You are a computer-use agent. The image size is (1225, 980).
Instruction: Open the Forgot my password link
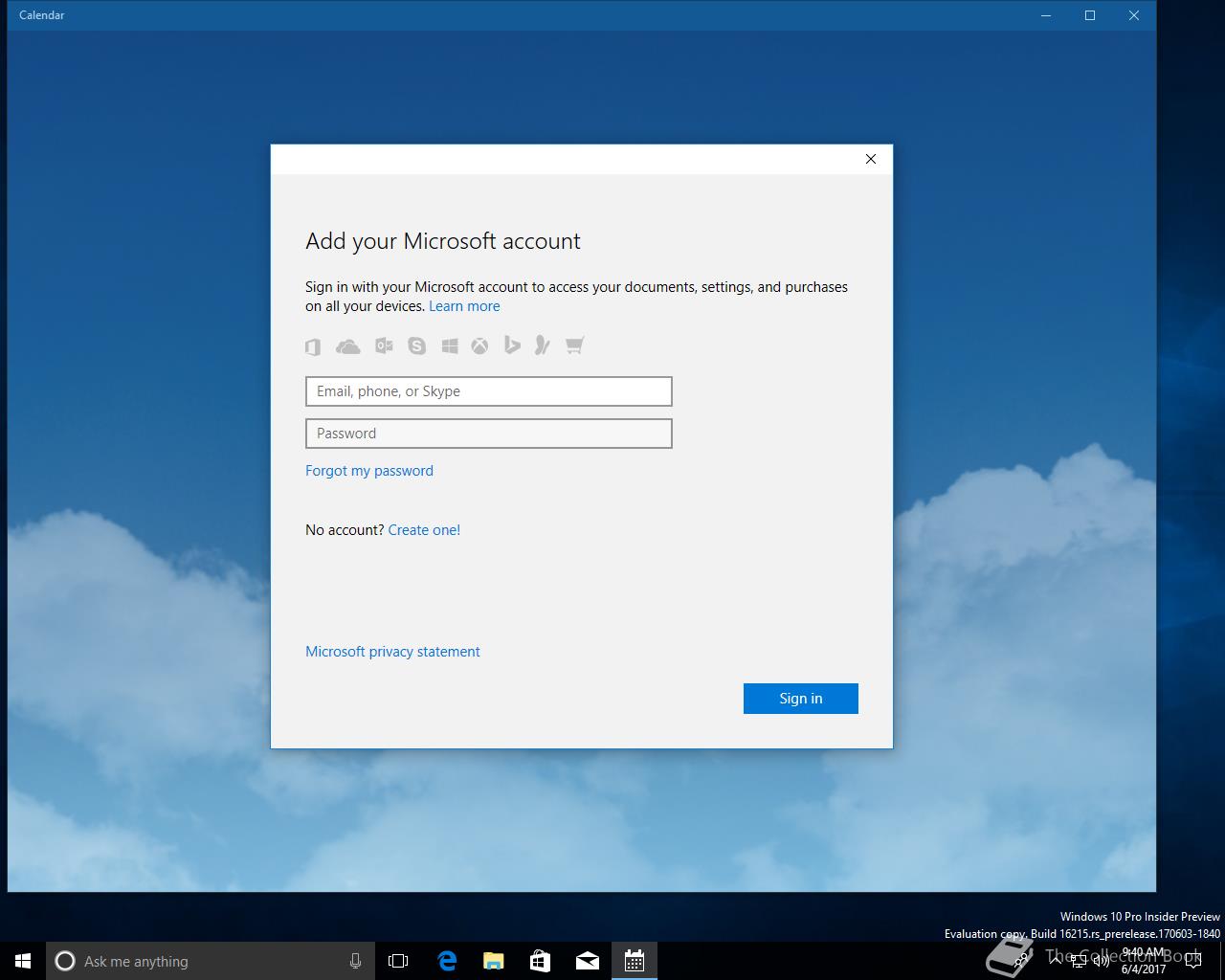tap(369, 471)
